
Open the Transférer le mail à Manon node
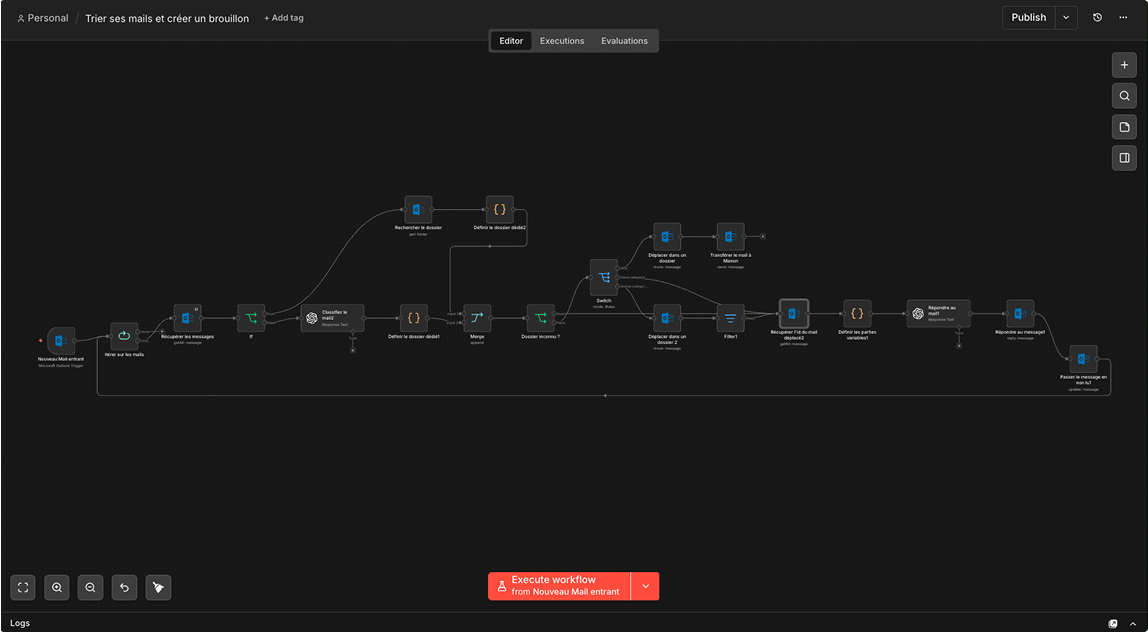click(x=731, y=237)
